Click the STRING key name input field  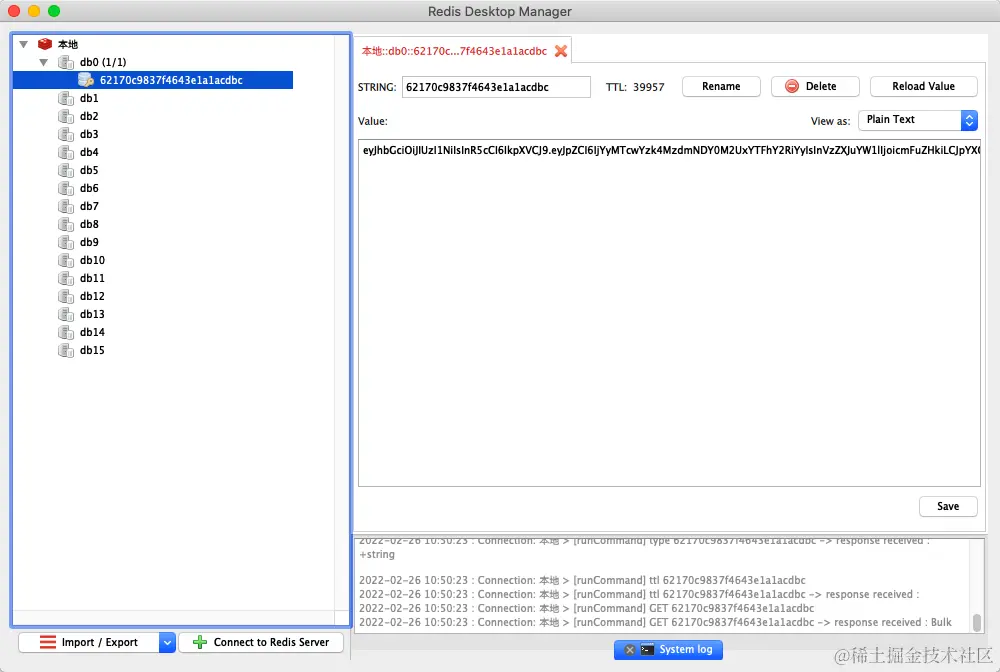(496, 87)
